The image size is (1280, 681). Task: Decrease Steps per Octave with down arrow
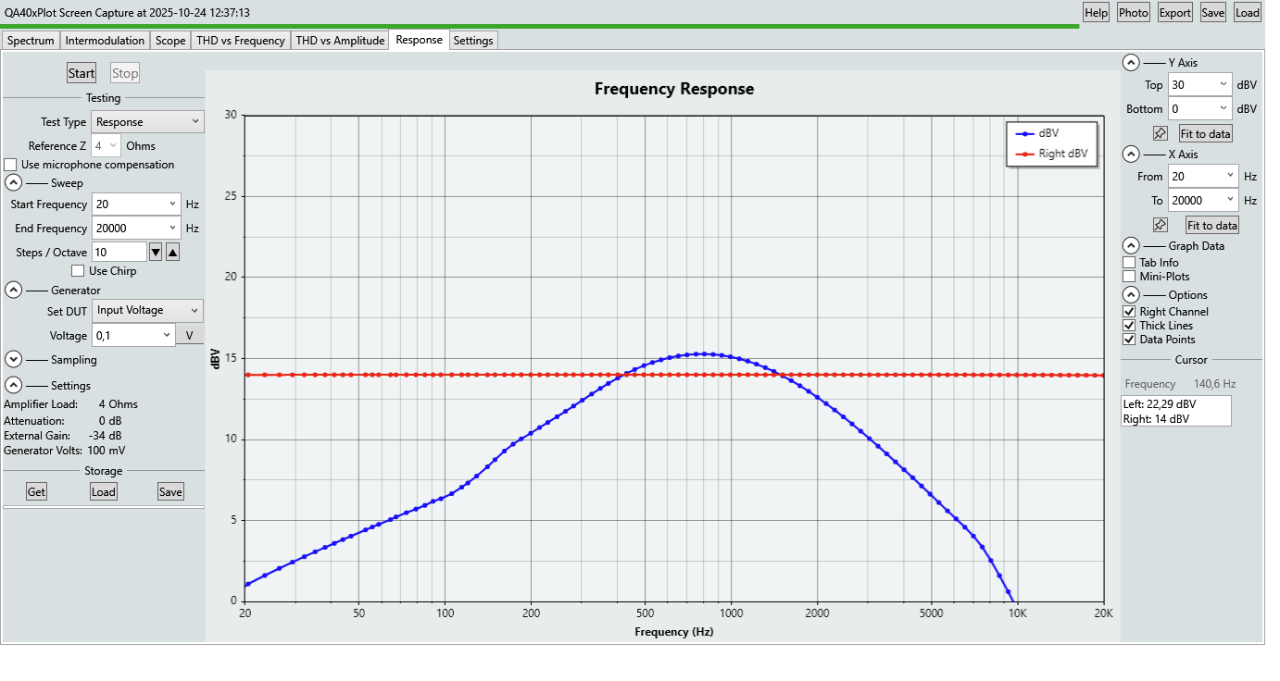point(155,252)
